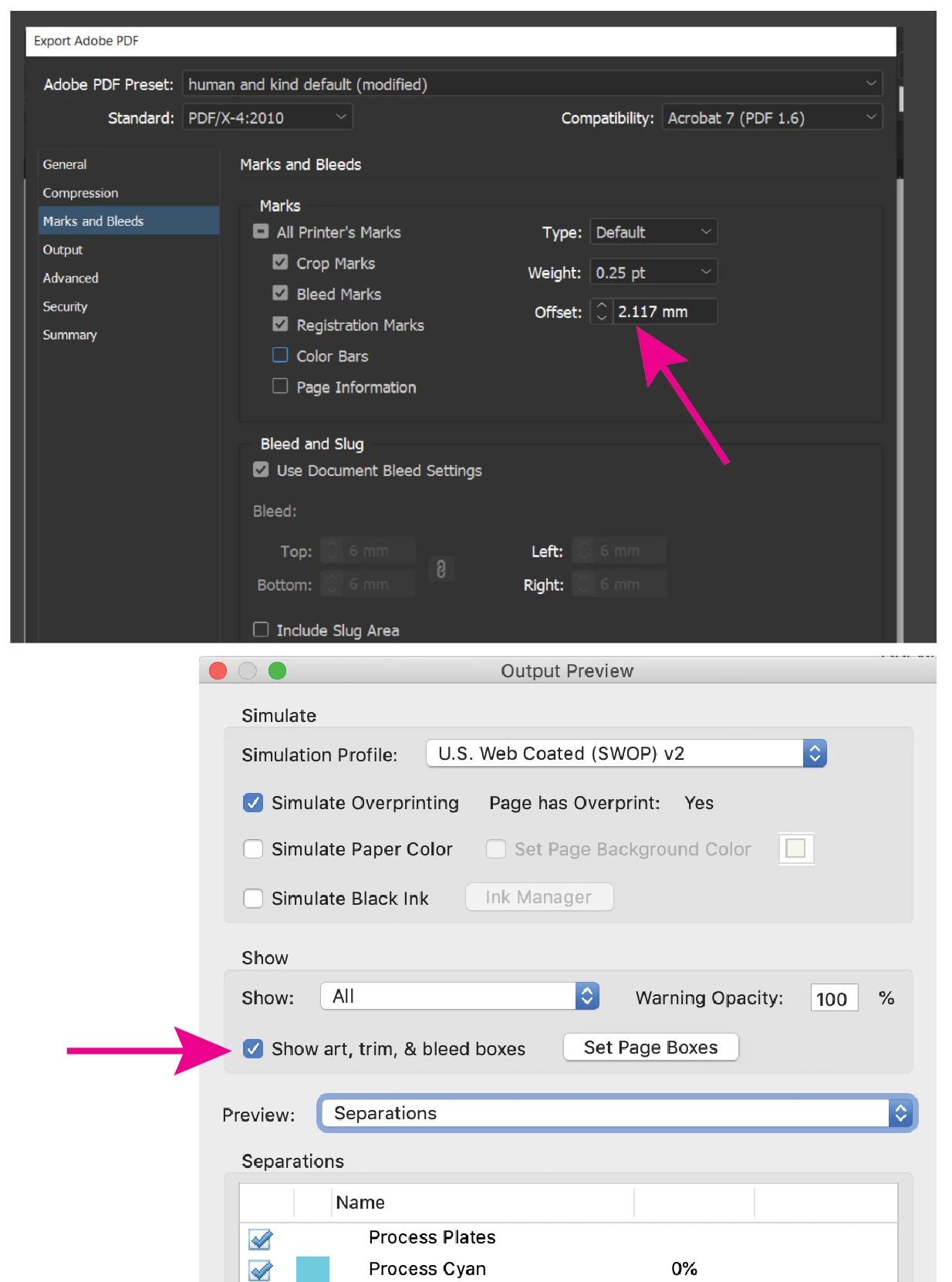Screen dimensions: 952x1282
Task: Click the Process Cyan color swatch
Action: [312, 1270]
